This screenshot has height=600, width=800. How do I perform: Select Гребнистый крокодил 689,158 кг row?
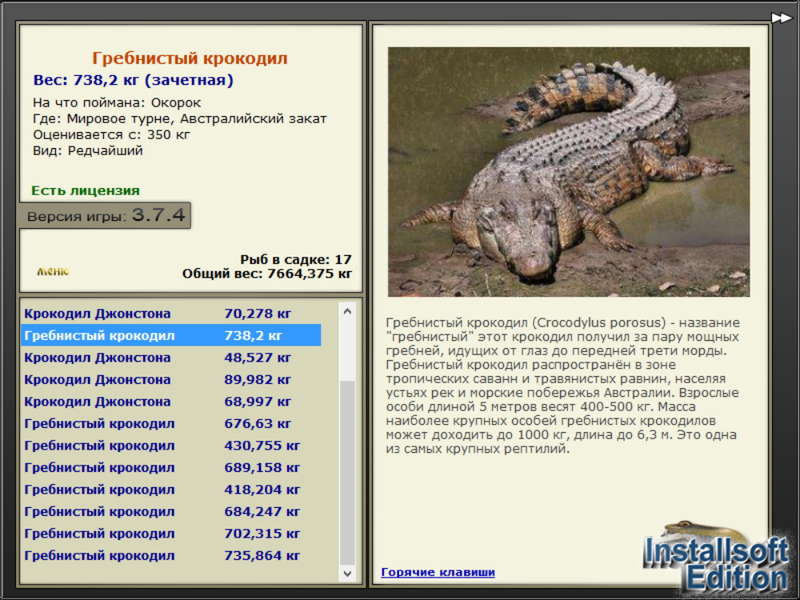[171, 467]
